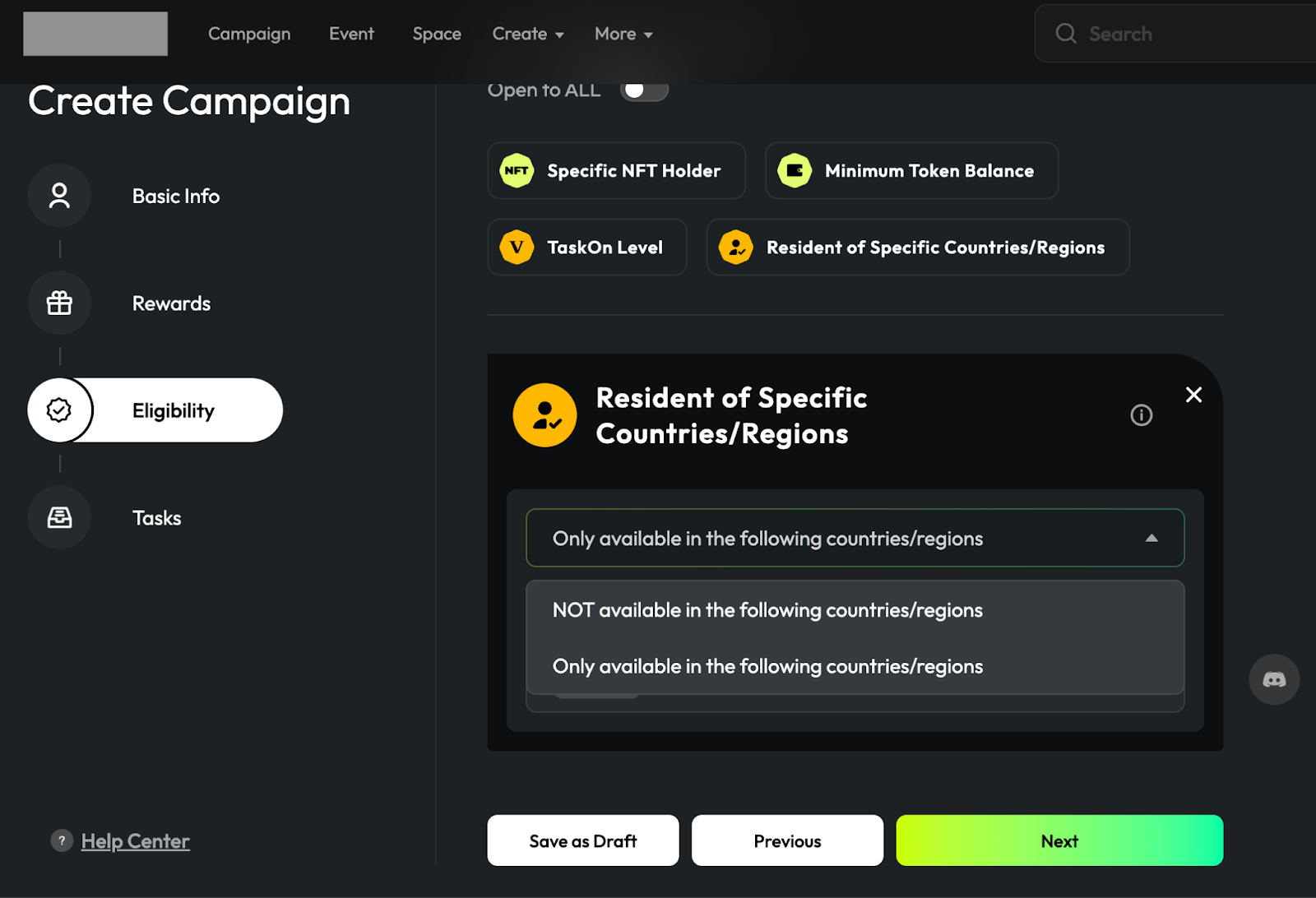The height and width of the screenshot is (898, 1316).
Task: Click the Tasks inbox tray icon
Action: (x=59, y=517)
